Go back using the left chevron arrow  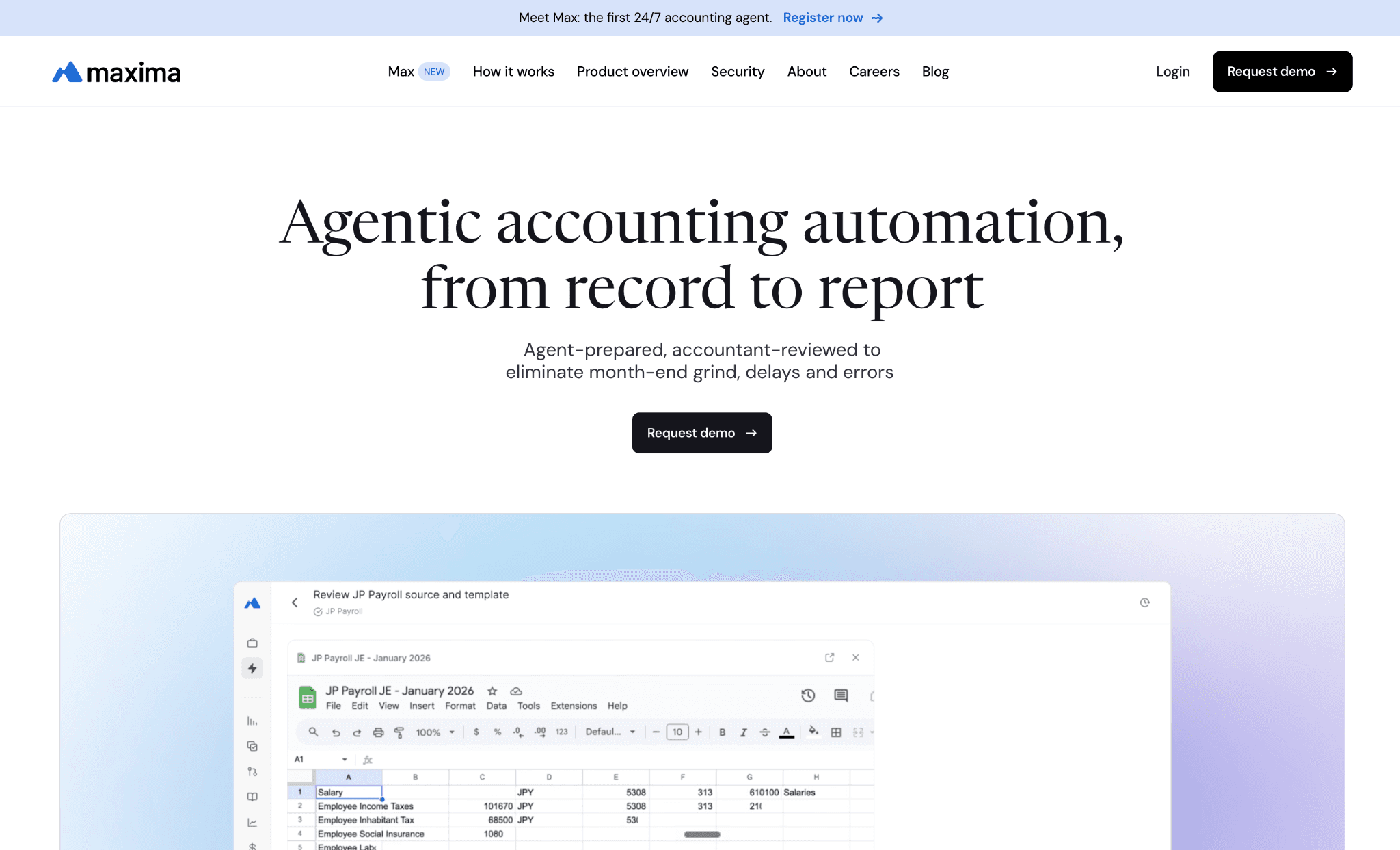coord(295,602)
